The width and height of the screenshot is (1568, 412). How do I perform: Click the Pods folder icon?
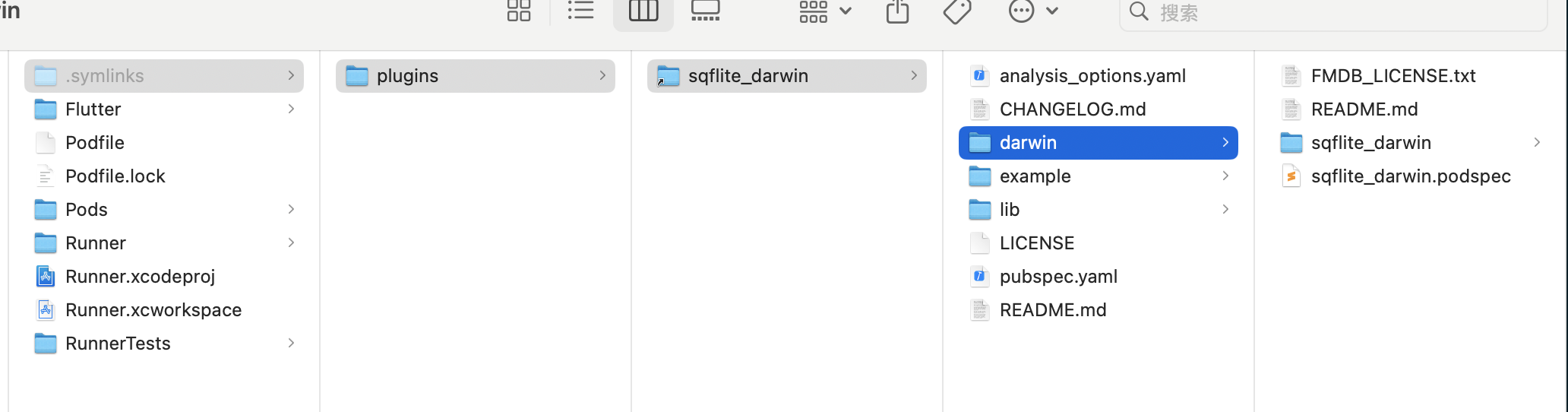(46, 210)
